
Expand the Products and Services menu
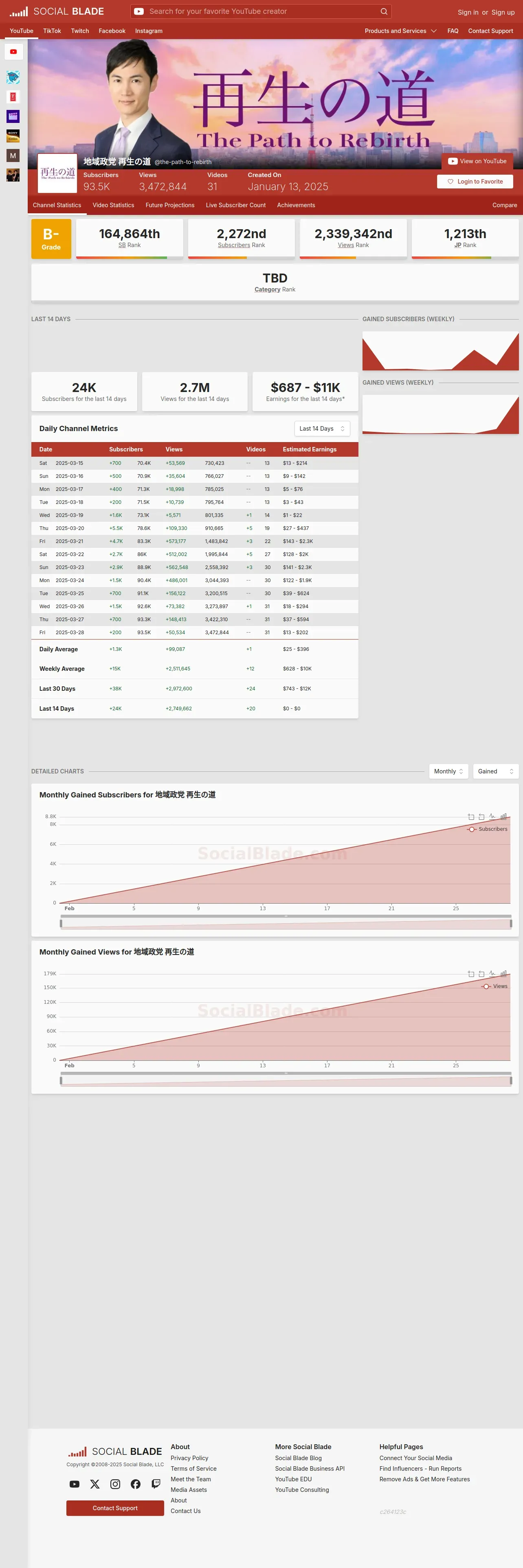[401, 31]
